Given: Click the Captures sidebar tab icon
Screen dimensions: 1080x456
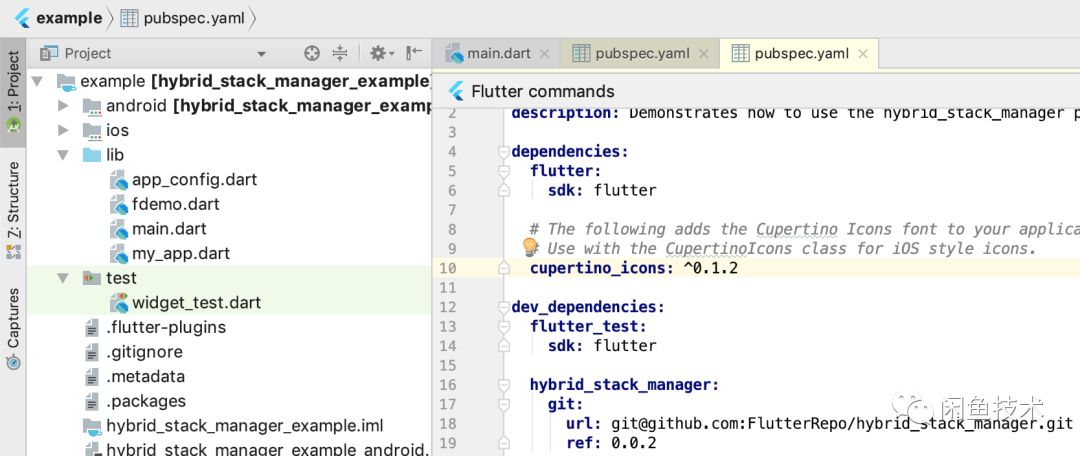Looking at the screenshot, I should tap(13, 362).
